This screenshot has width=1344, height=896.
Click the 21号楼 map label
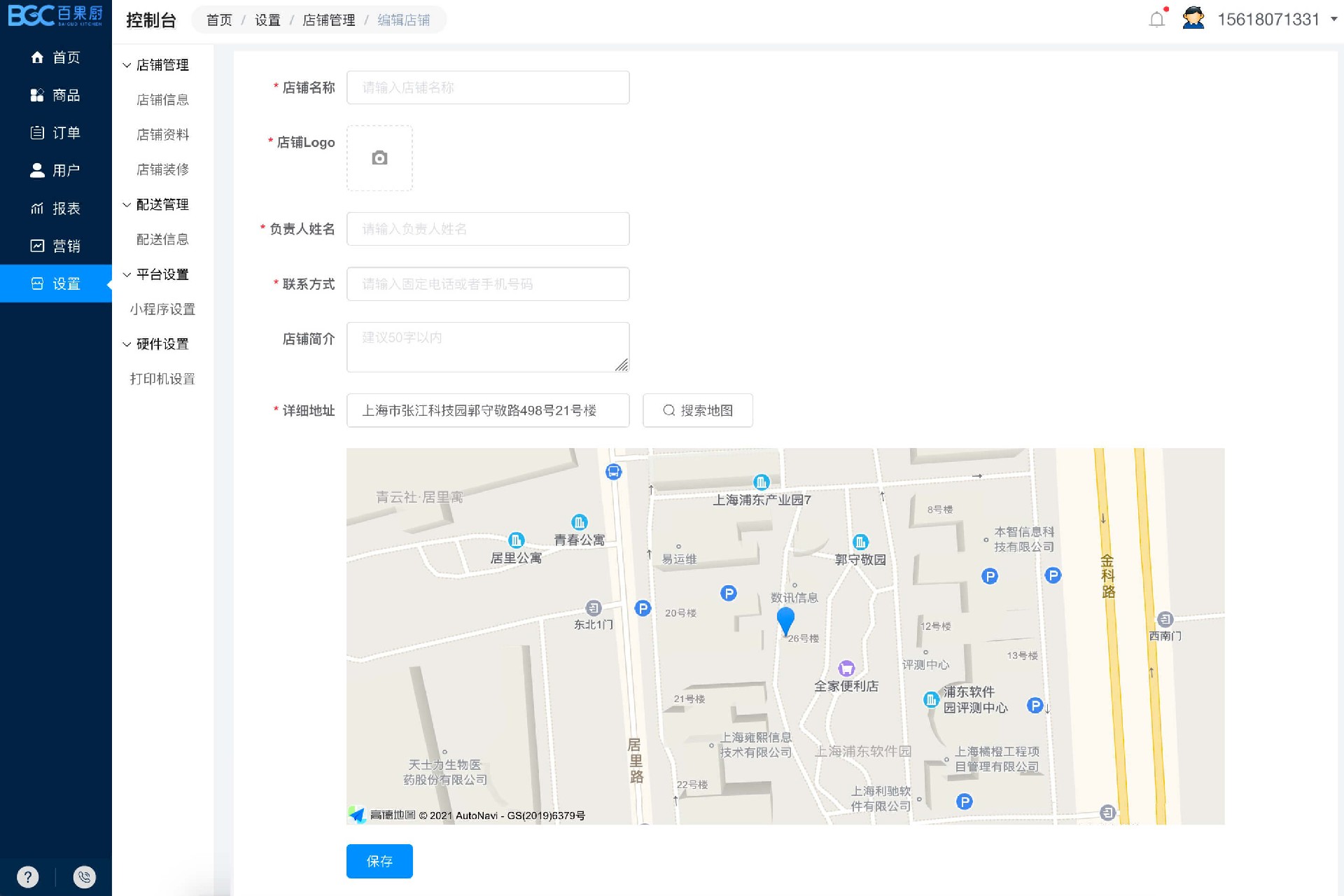[x=689, y=699]
